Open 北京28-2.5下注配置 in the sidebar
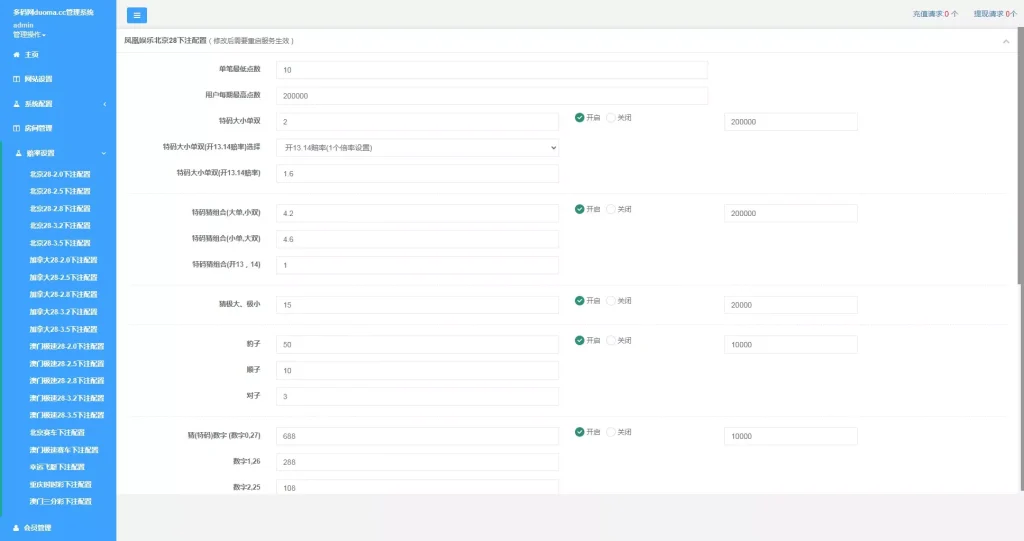Screen dimensions: 1024x541 (x=60, y=191)
